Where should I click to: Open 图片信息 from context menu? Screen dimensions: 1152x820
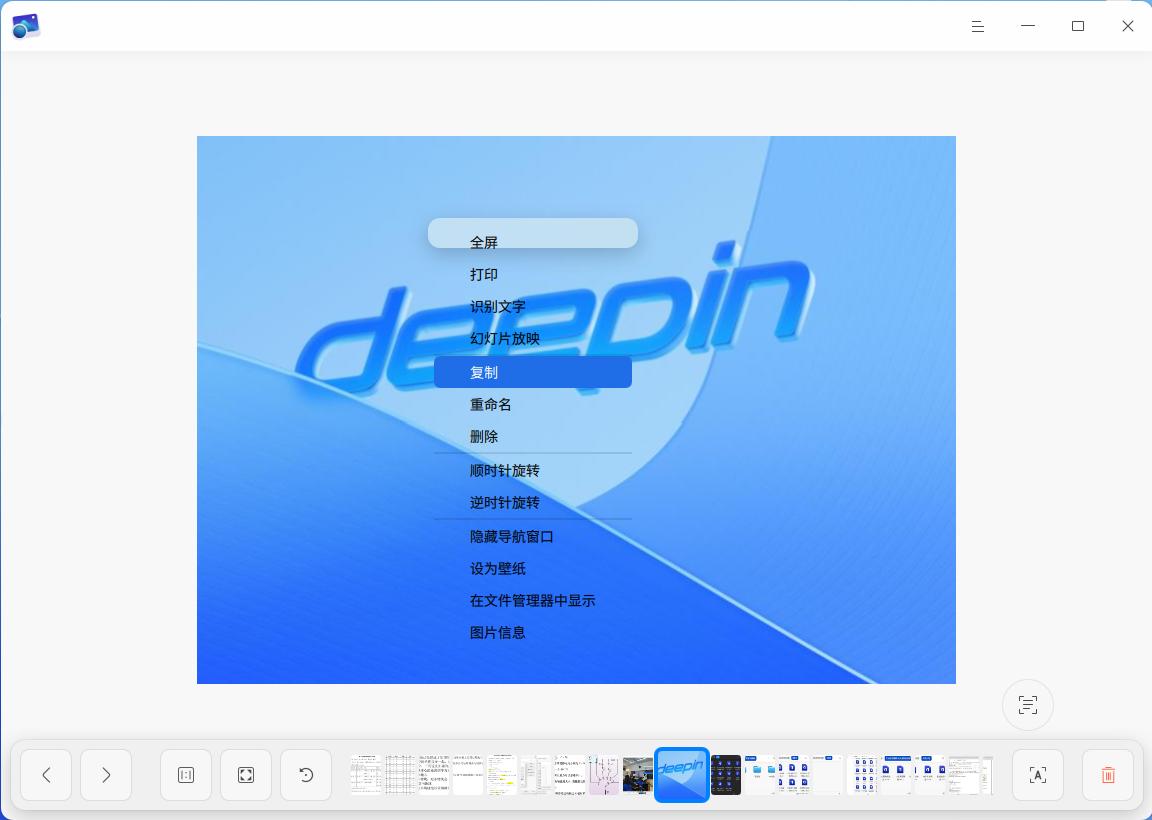[x=533, y=633]
